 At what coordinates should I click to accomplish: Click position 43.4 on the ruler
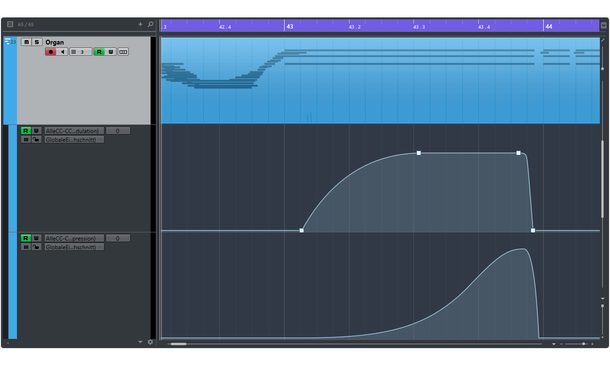pos(484,27)
